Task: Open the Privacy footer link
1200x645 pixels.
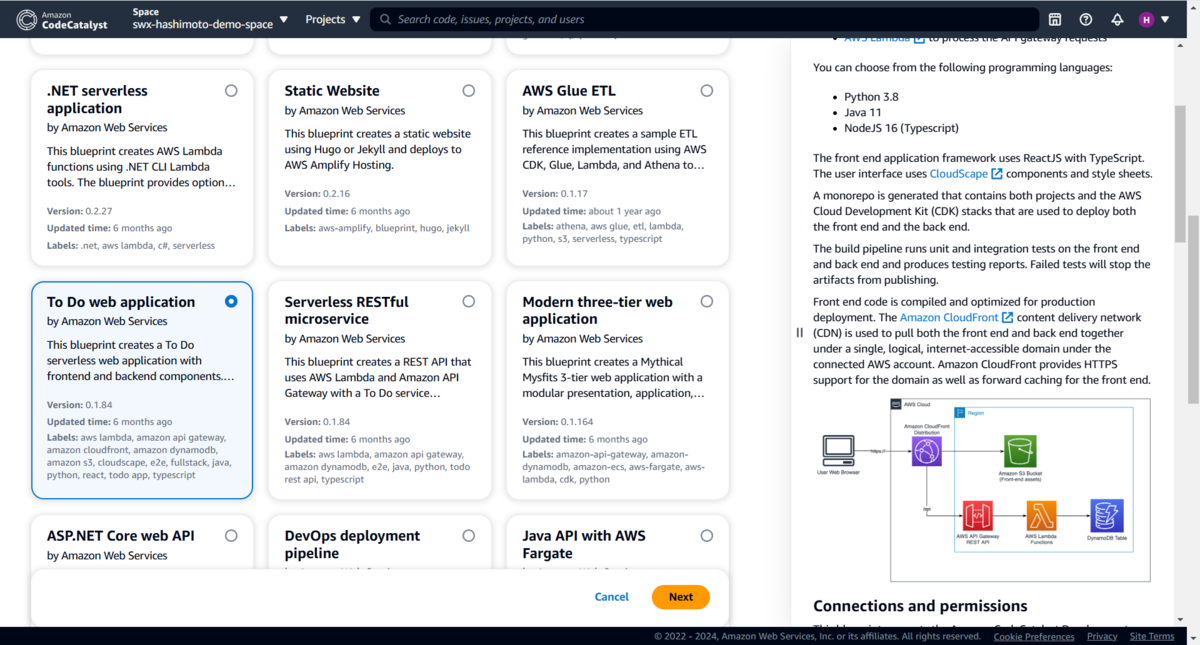Action: (x=1102, y=636)
